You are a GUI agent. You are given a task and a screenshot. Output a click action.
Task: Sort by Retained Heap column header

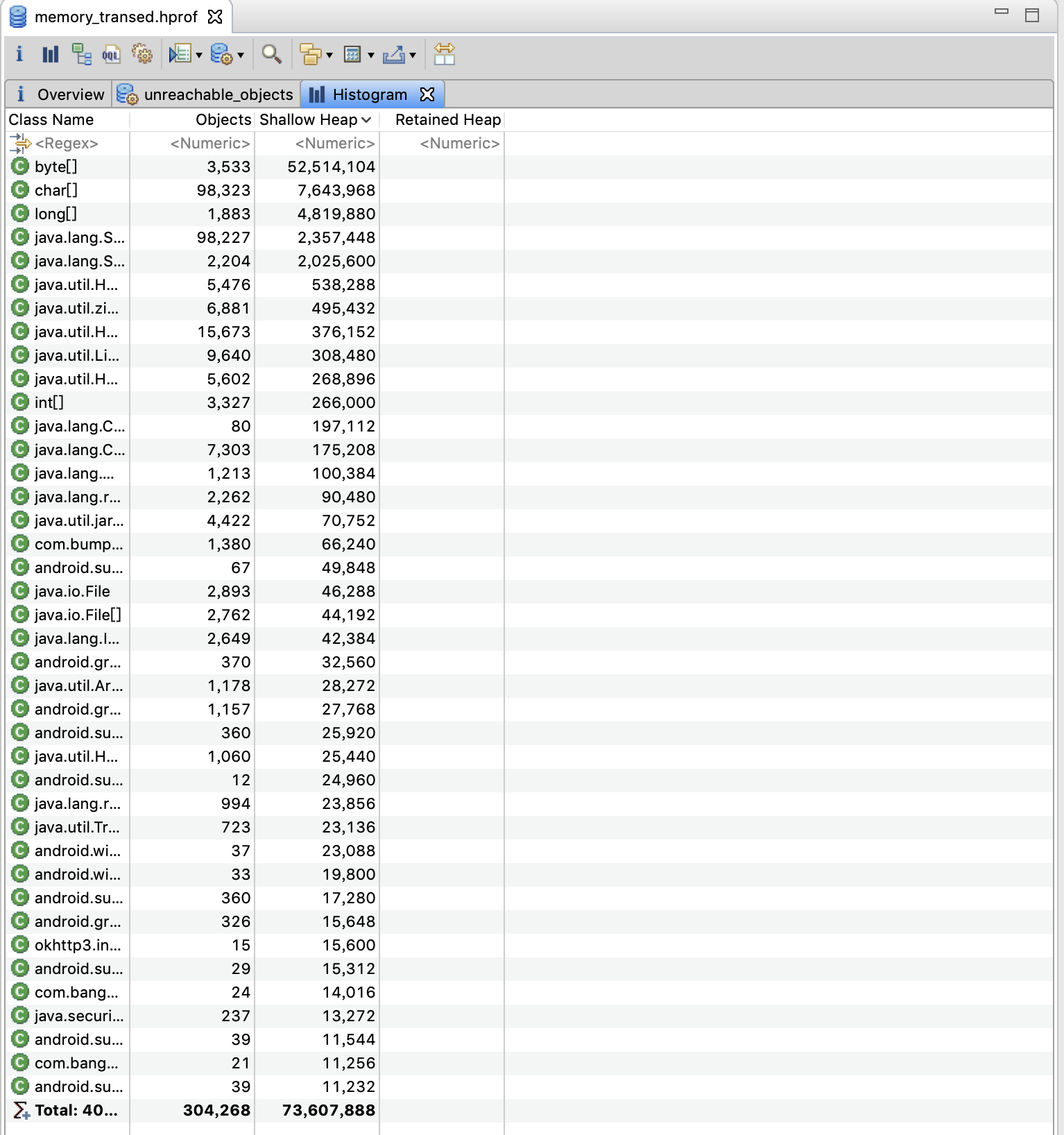point(442,119)
